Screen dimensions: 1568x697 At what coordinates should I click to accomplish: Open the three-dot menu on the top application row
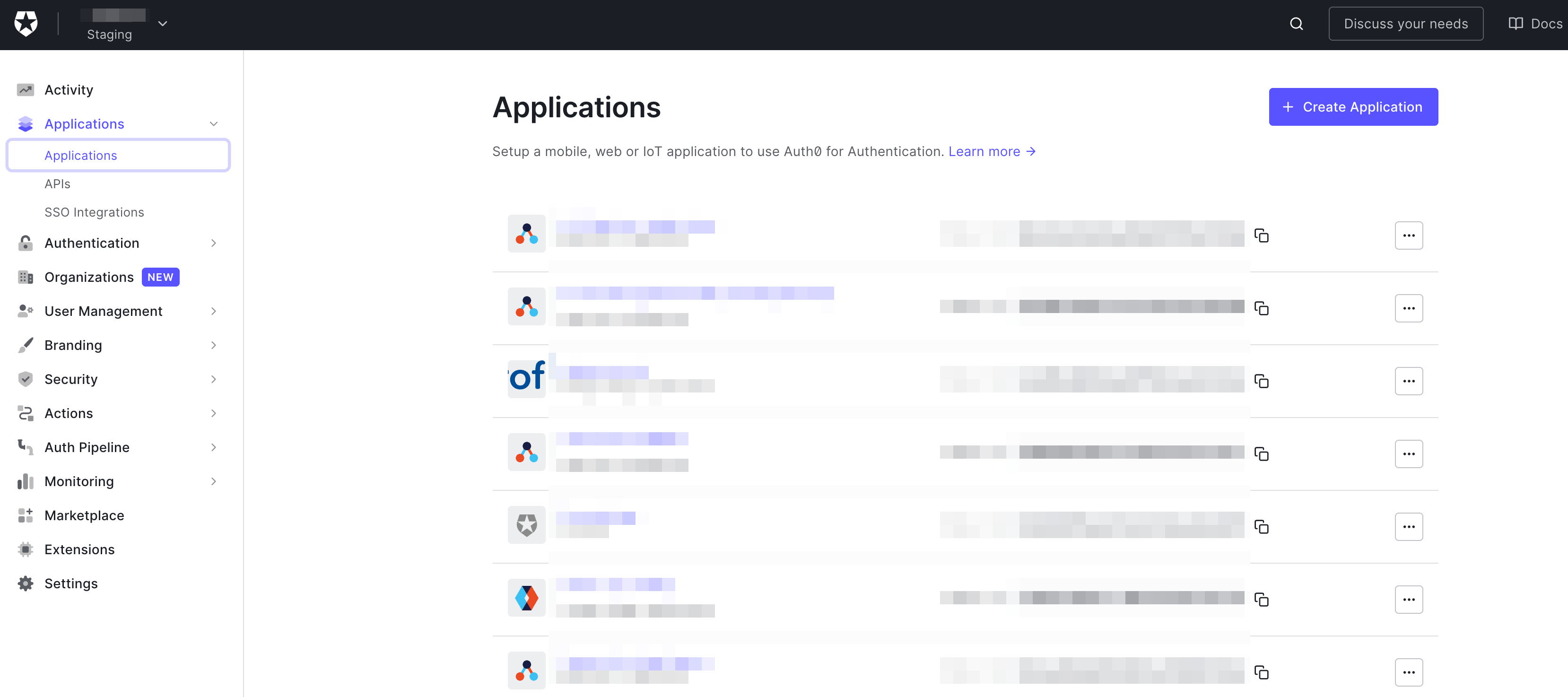1409,235
